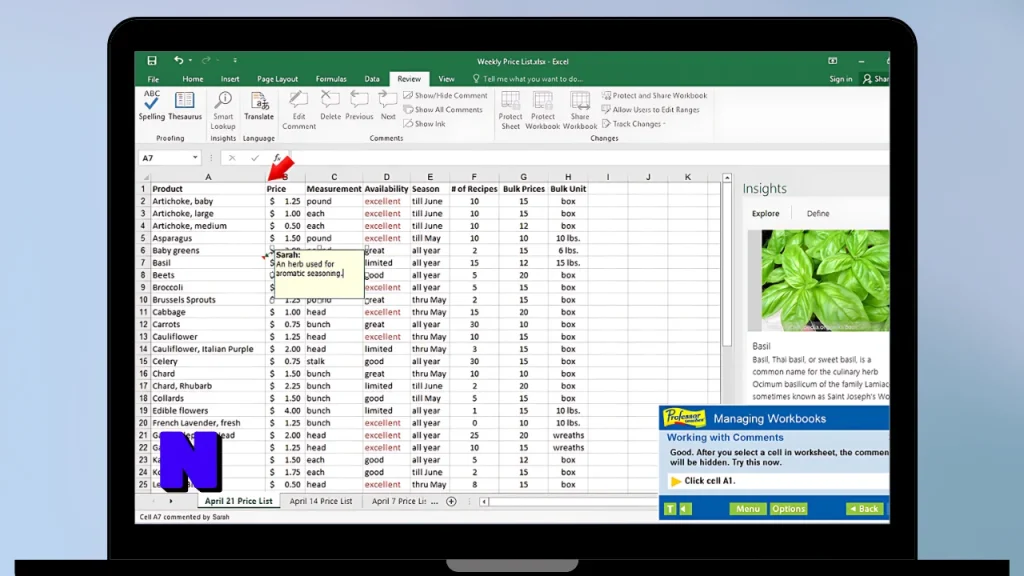Toggle Show All Comments

443,110
